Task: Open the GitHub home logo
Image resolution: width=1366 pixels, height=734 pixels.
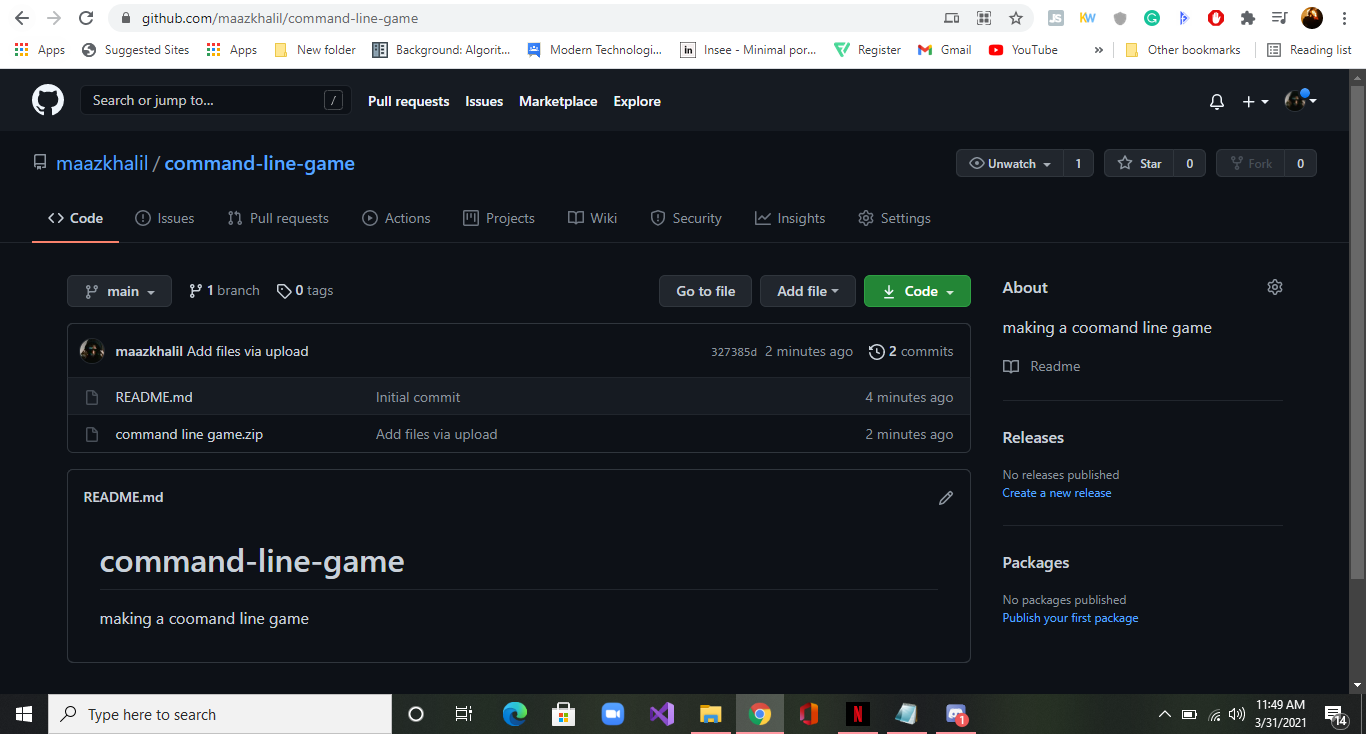Action: tap(48, 100)
